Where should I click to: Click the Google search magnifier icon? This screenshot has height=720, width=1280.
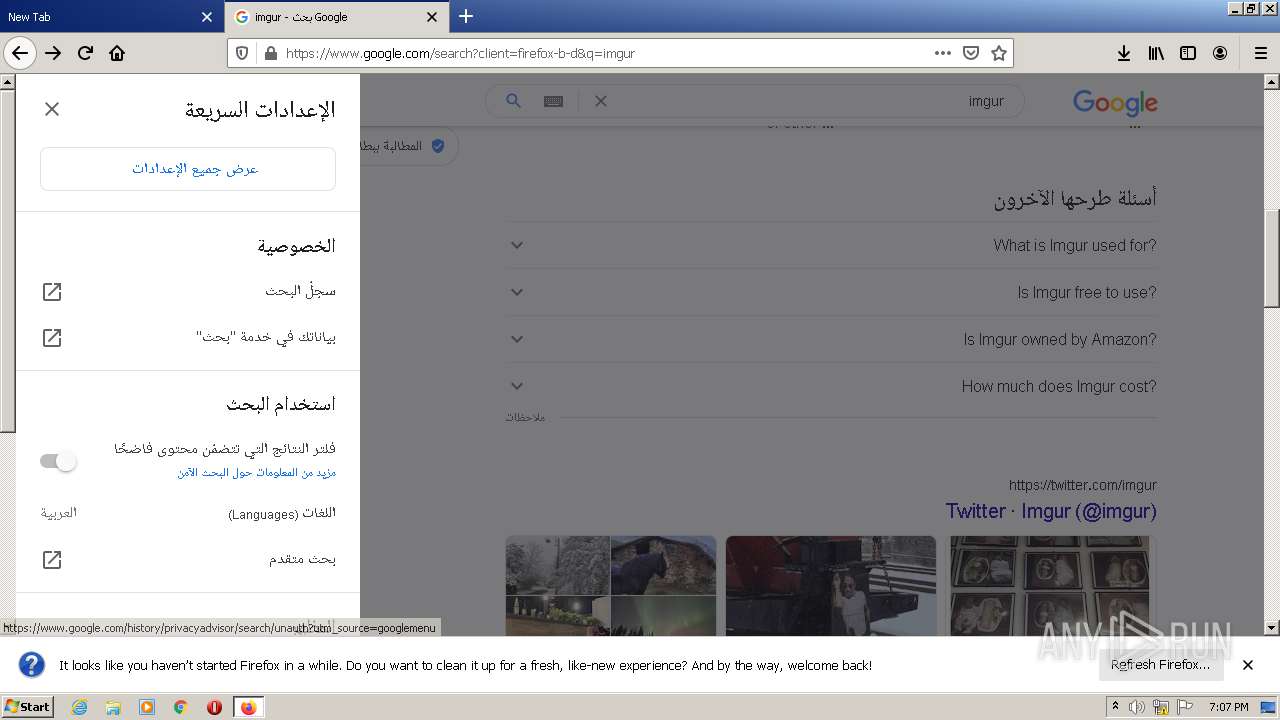[513, 101]
